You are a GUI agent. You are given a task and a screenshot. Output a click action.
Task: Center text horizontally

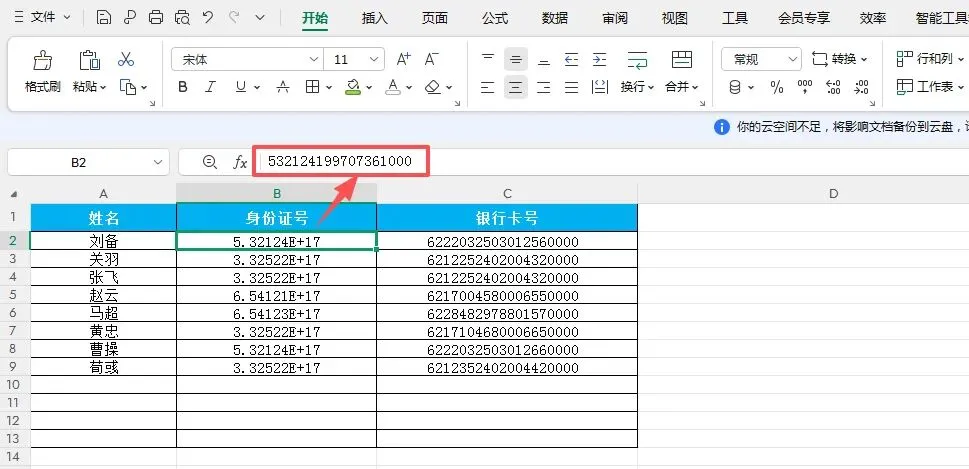click(516, 87)
